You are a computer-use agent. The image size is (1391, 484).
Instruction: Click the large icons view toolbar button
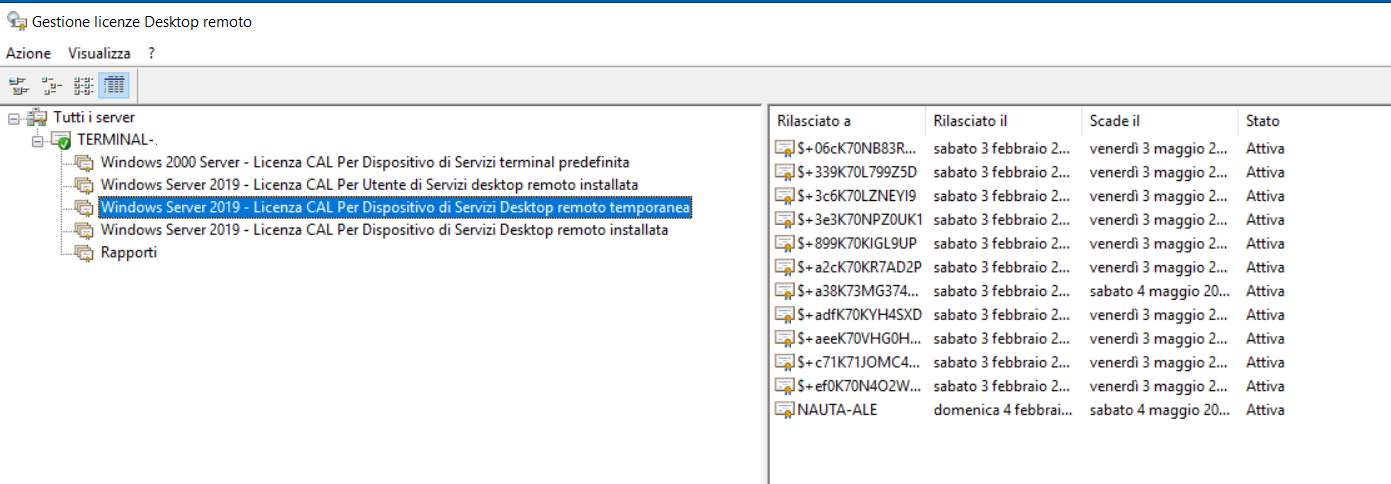pos(18,85)
